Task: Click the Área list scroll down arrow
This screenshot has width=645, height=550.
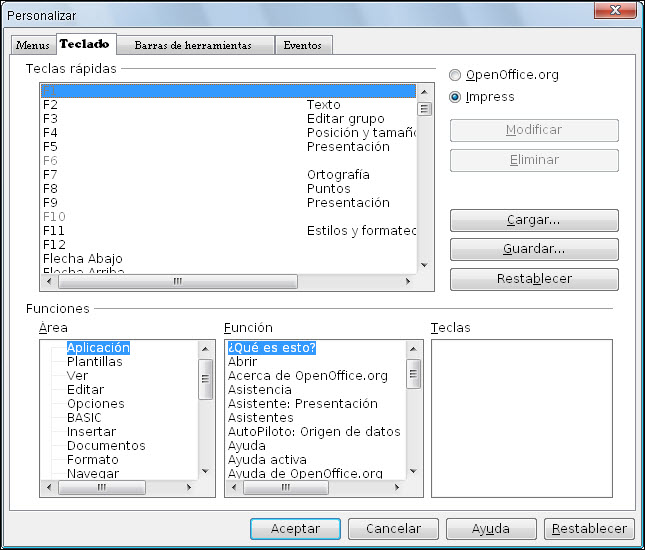Action: 205,471
